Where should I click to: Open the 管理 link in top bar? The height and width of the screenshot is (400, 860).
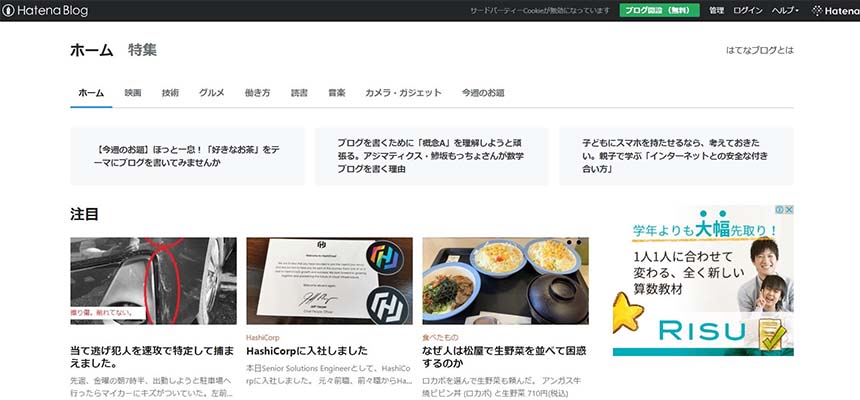(x=716, y=10)
